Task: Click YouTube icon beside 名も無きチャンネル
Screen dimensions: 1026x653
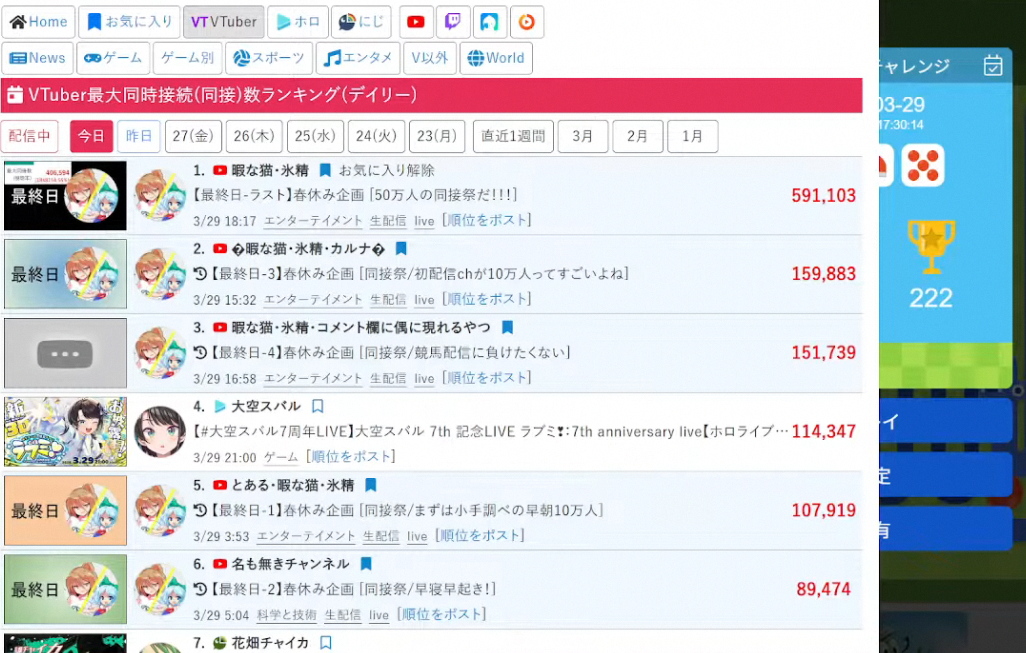Action: click(x=220, y=564)
